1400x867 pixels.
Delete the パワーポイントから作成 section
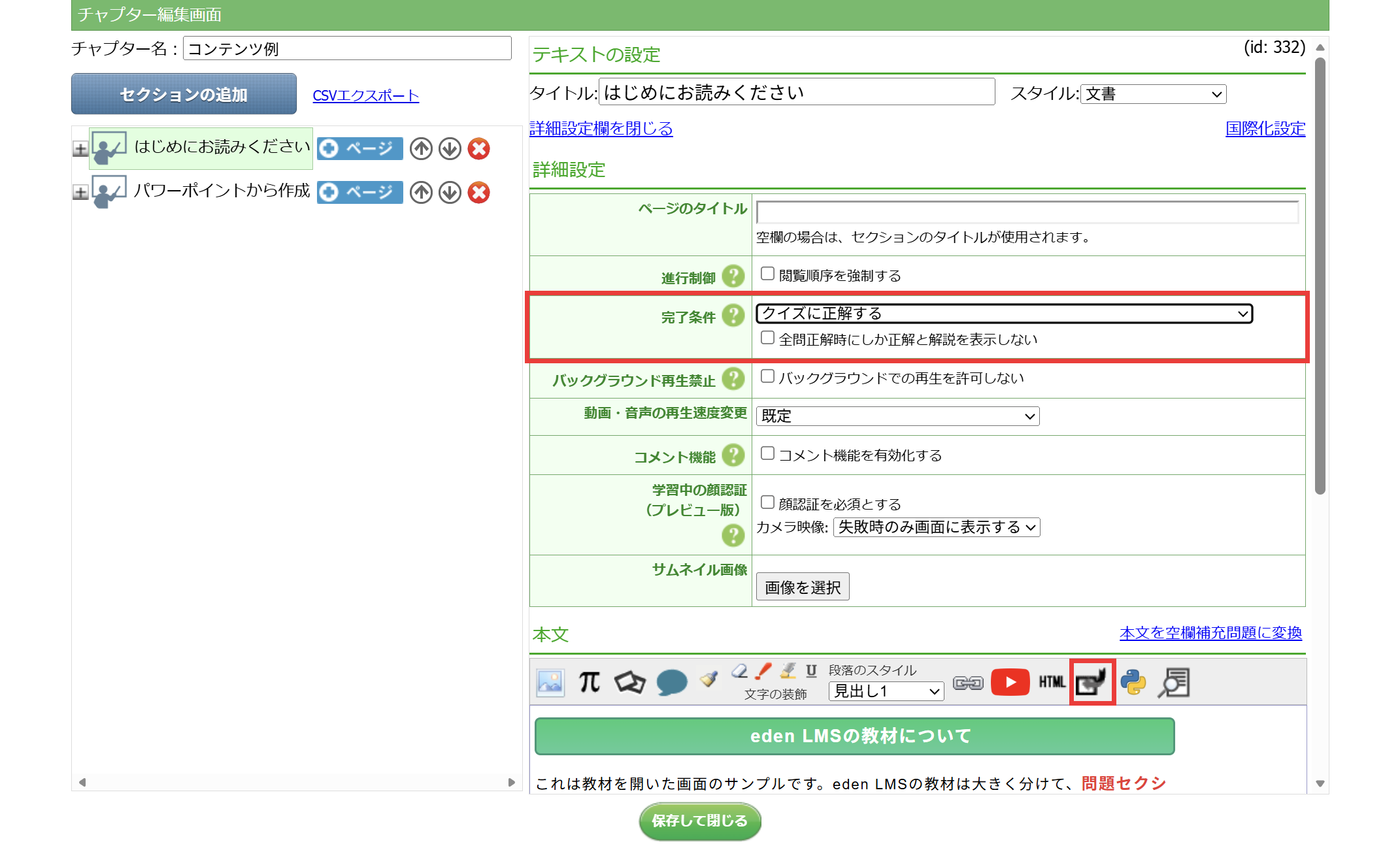tap(478, 193)
